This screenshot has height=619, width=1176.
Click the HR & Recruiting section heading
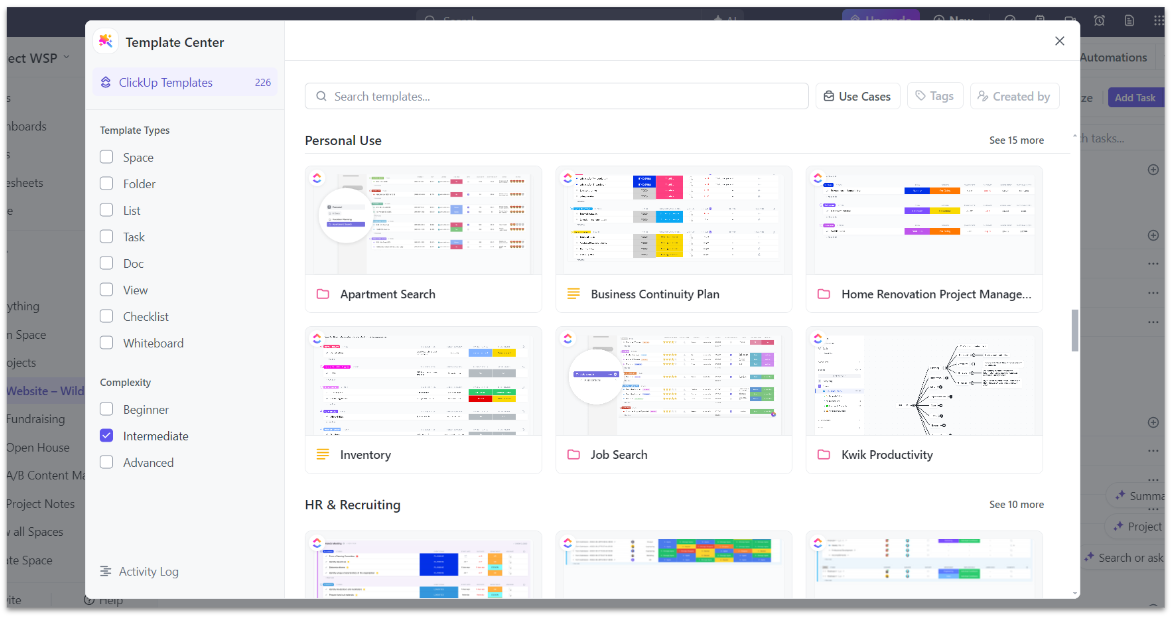(x=352, y=505)
